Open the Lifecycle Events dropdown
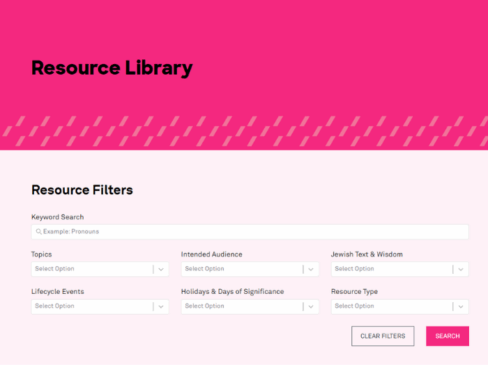The height and width of the screenshot is (365, 488). [x=100, y=306]
